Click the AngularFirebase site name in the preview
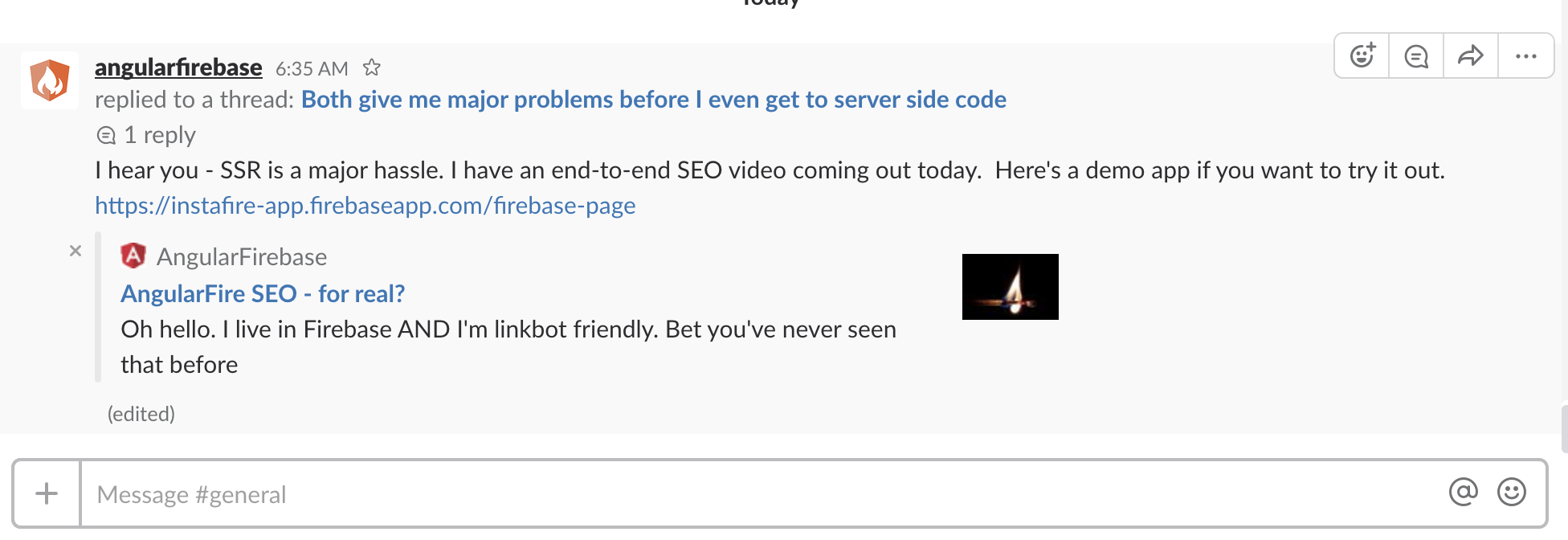Viewport: 1568px width, 540px height. click(241, 257)
